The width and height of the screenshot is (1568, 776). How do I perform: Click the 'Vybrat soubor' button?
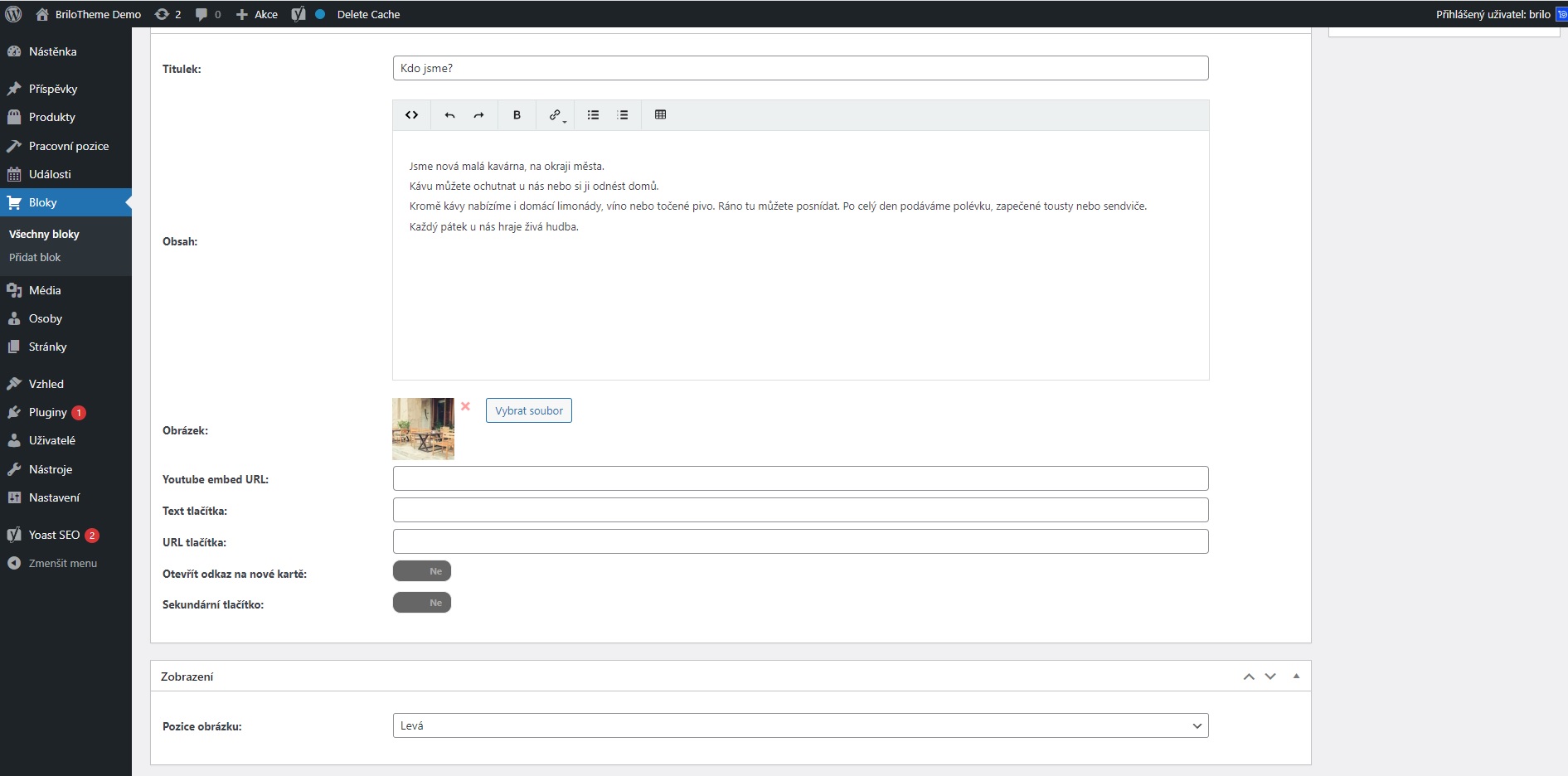point(529,410)
